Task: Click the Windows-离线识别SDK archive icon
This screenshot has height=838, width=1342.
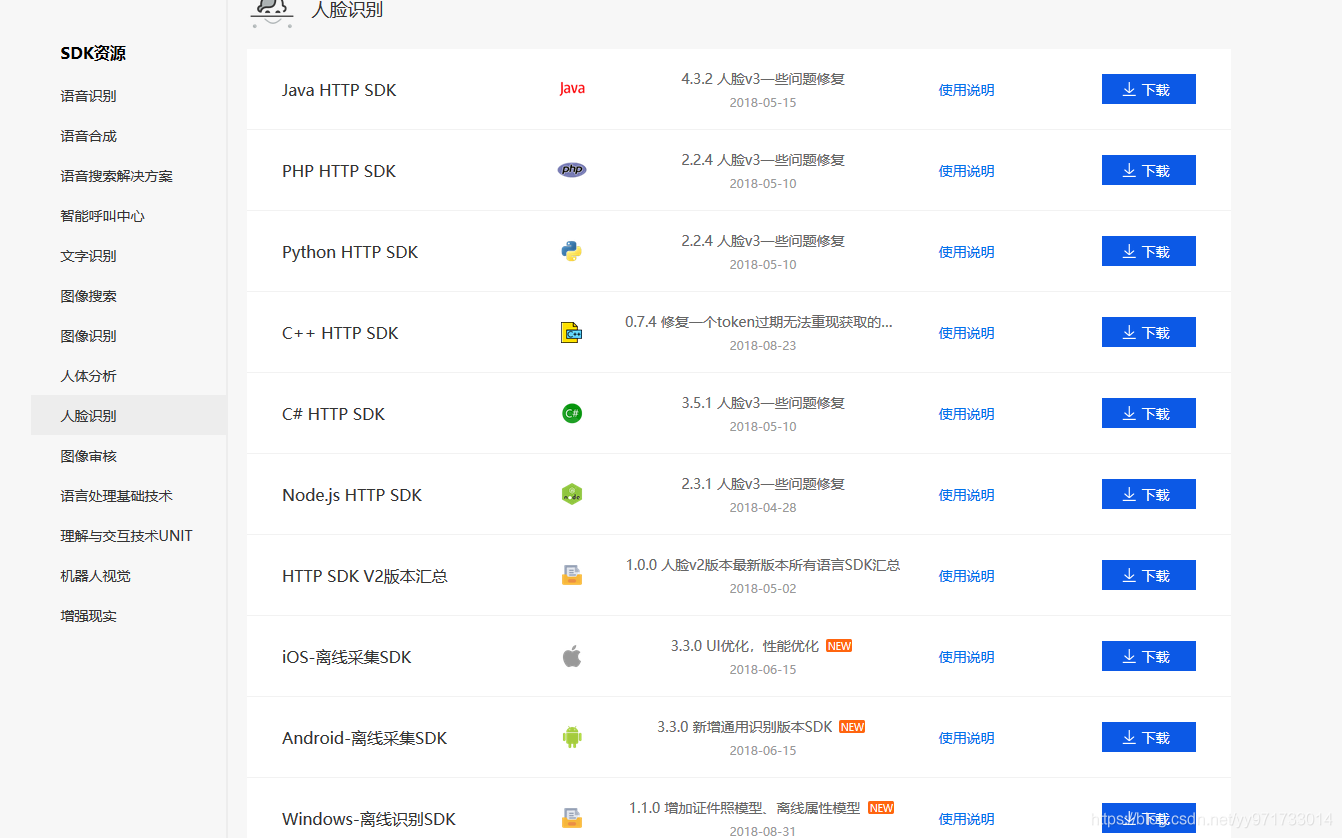Action: pos(571,818)
